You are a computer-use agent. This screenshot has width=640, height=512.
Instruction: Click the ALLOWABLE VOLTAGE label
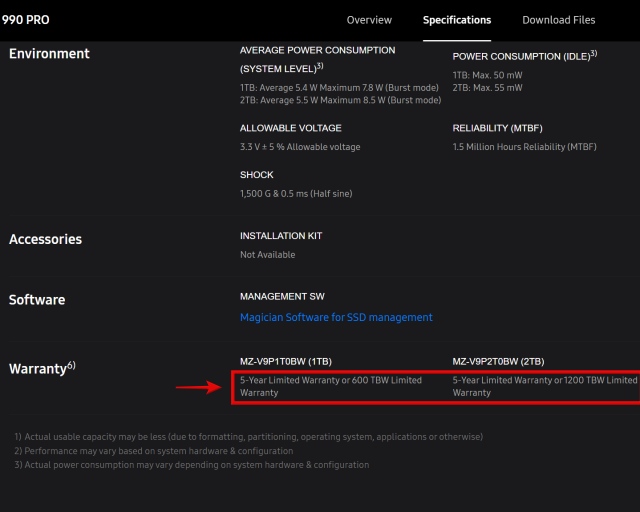[291, 128]
